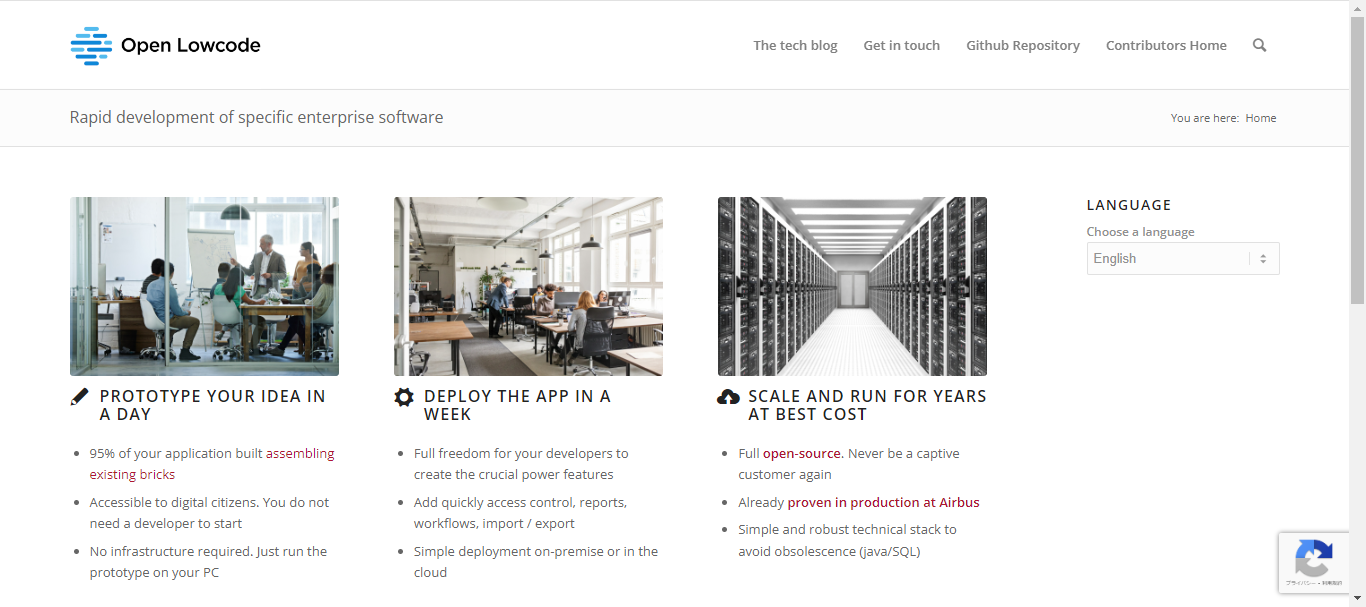Click the Open Lowcode logo
Screen dimensions: 1366x607
(165, 45)
